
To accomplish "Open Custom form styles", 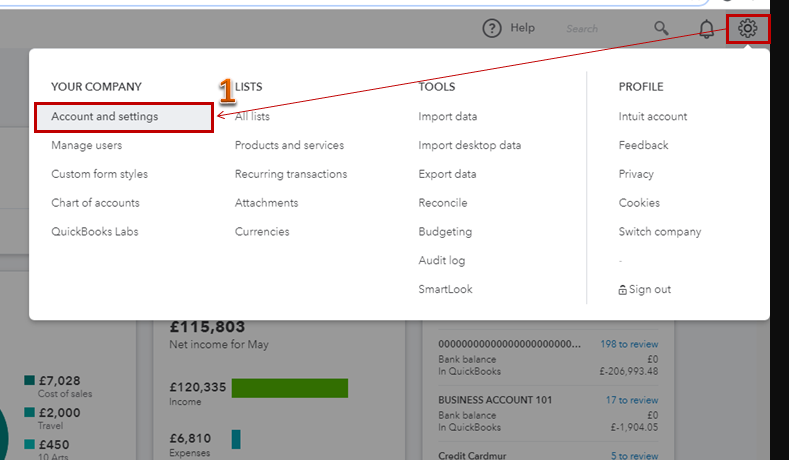I will coord(100,174).
